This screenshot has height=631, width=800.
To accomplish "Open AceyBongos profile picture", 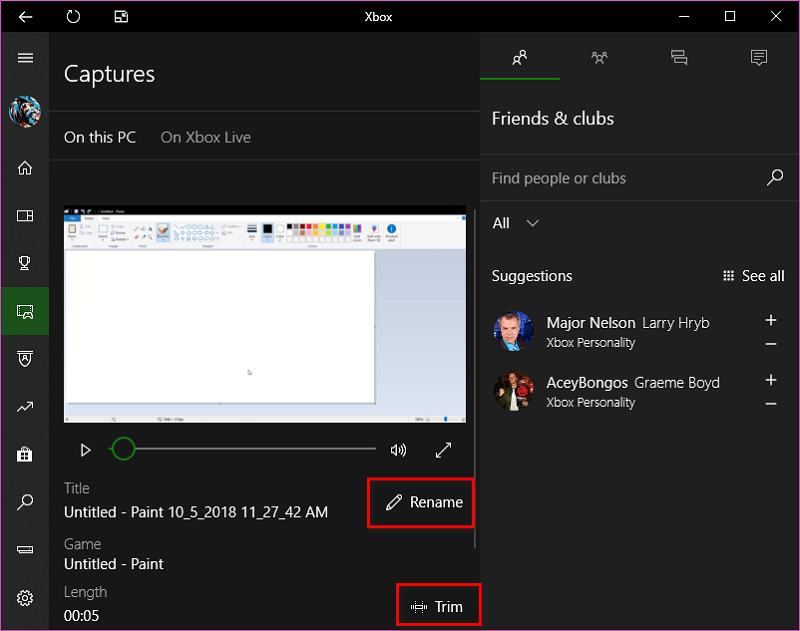I will coord(513,391).
